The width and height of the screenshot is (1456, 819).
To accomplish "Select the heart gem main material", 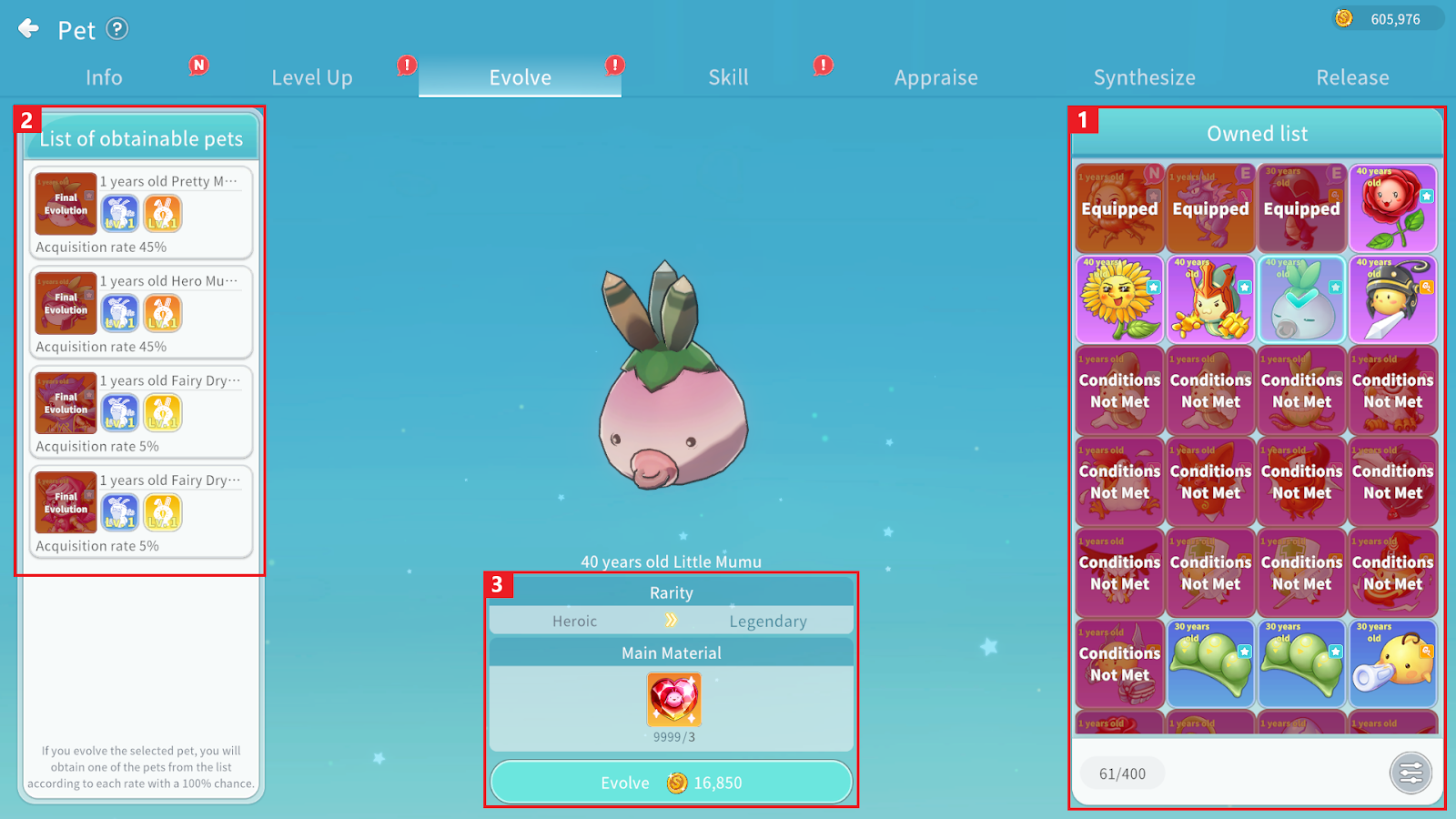I will [x=673, y=699].
